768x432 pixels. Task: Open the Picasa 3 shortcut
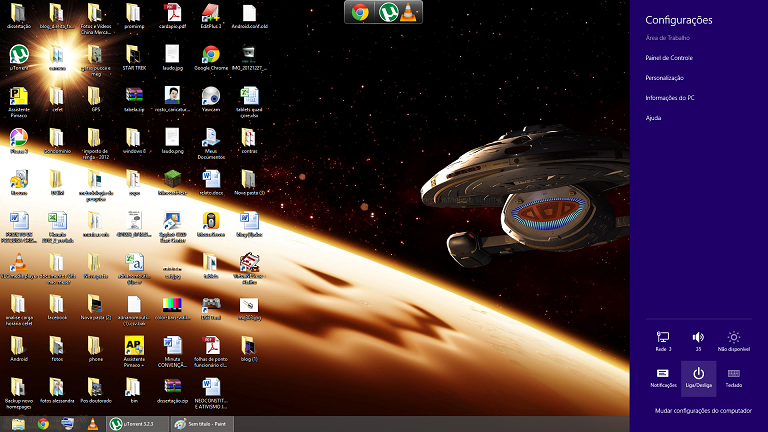click(19, 141)
